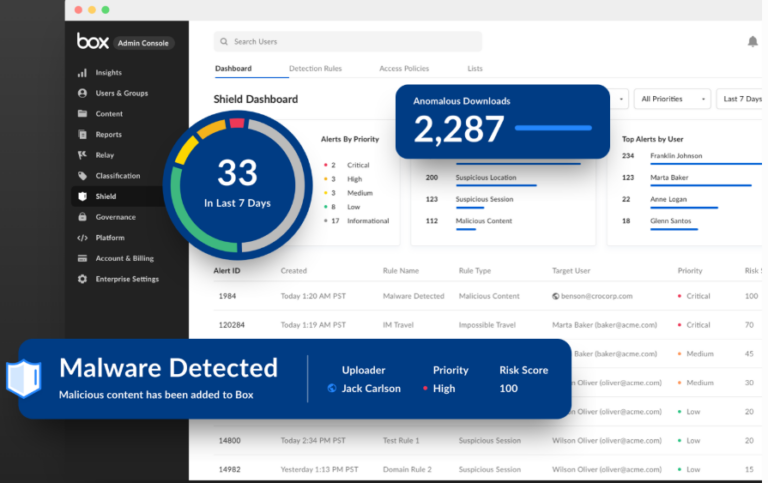Open alert 1984 Malware Detected row
Screen dimensions: 768x483
tap(488, 296)
